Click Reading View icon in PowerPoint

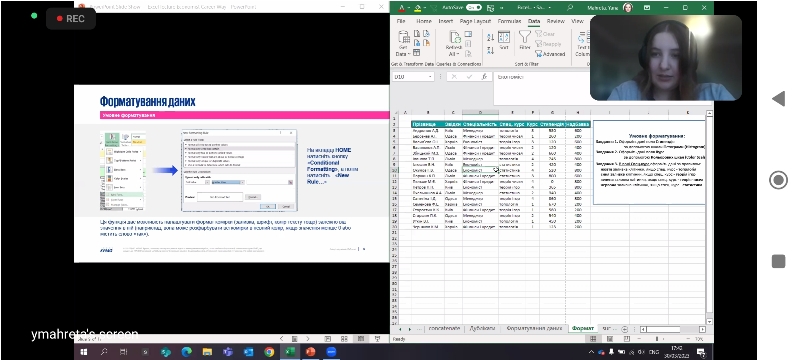tap(361, 339)
